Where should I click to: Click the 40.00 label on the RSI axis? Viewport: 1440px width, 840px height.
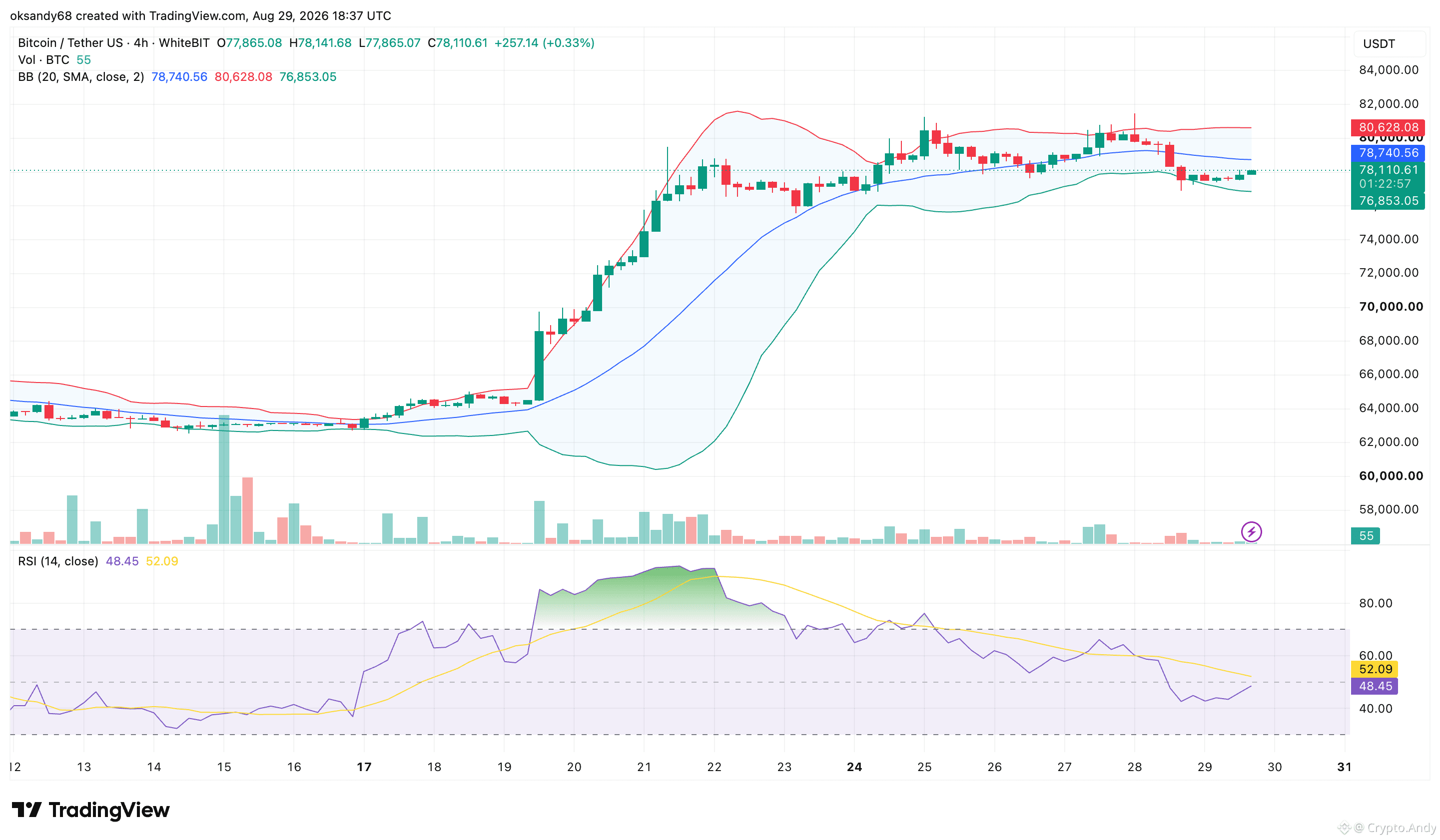pyautogui.click(x=1376, y=709)
